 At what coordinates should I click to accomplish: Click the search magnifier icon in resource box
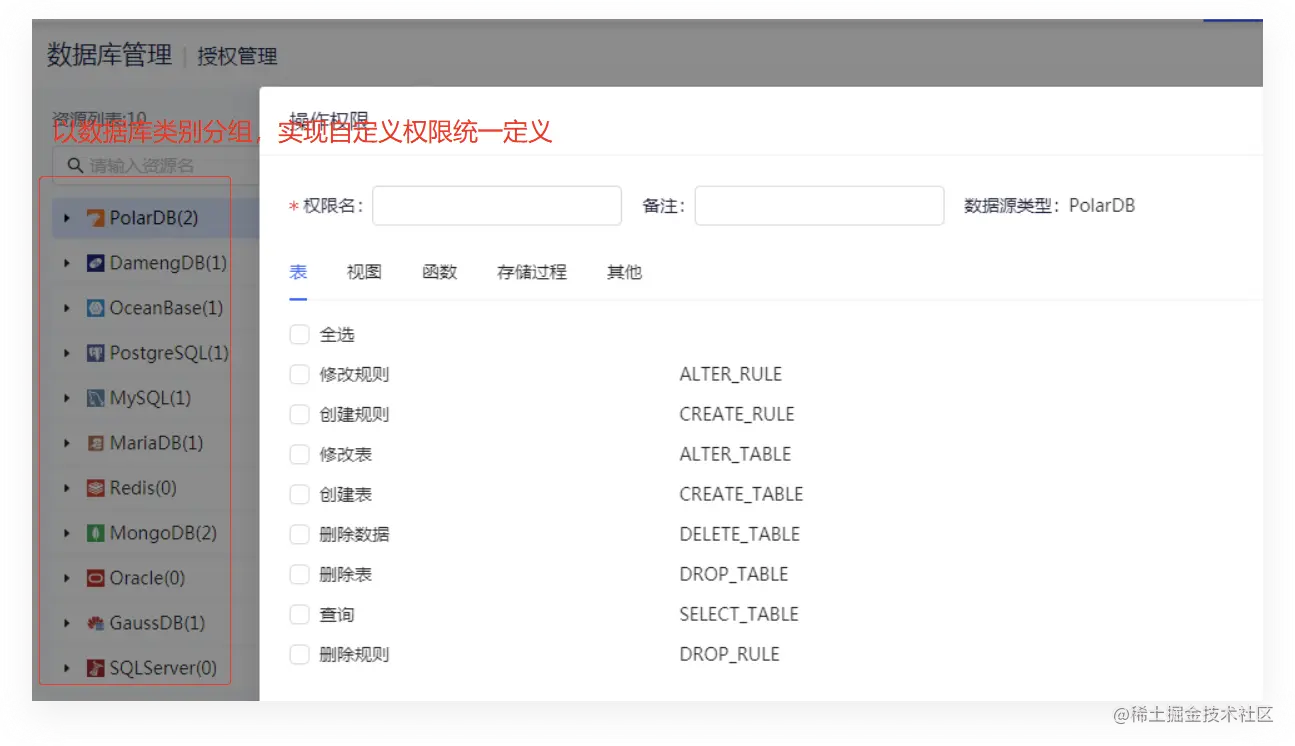(x=75, y=165)
